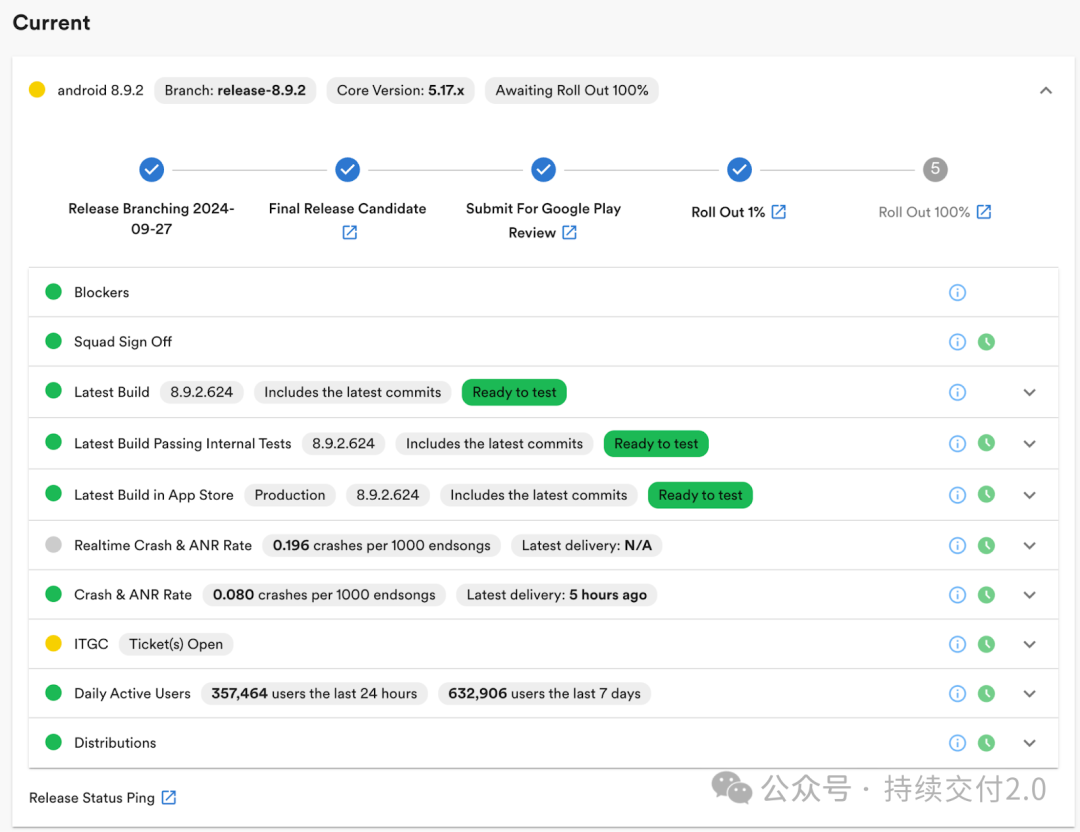
Task: Open info icon for Latest Build in App Store
Action: [957, 495]
